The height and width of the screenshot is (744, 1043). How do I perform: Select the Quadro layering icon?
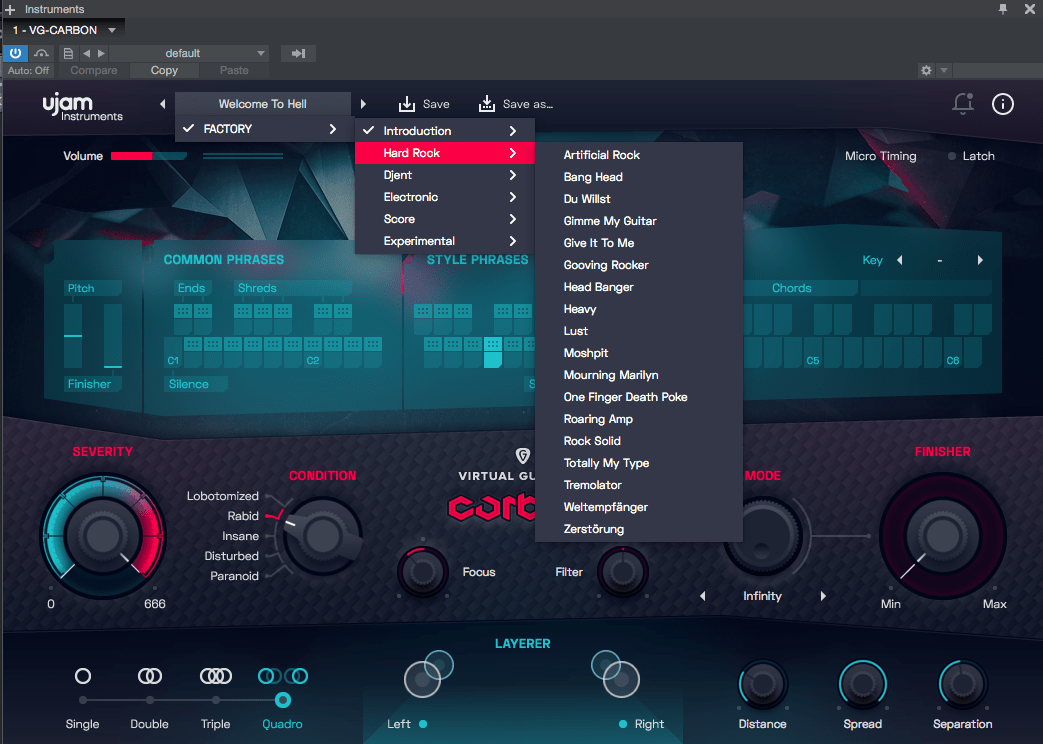[283, 676]
